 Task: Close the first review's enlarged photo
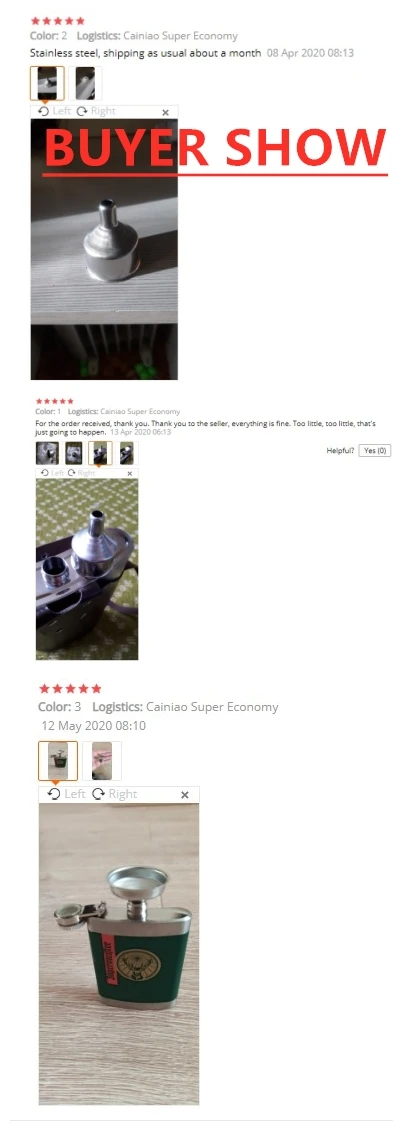165,112
